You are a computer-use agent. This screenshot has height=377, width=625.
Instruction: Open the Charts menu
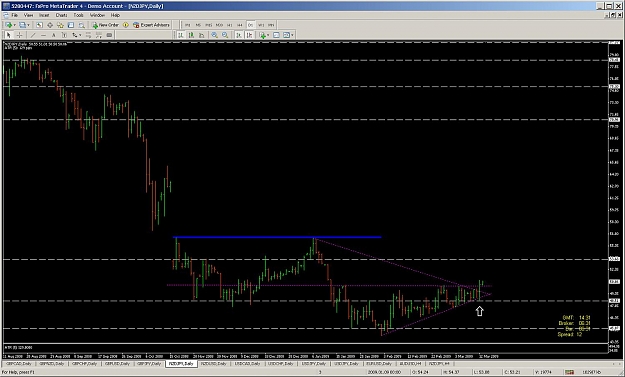pos(61,15)
